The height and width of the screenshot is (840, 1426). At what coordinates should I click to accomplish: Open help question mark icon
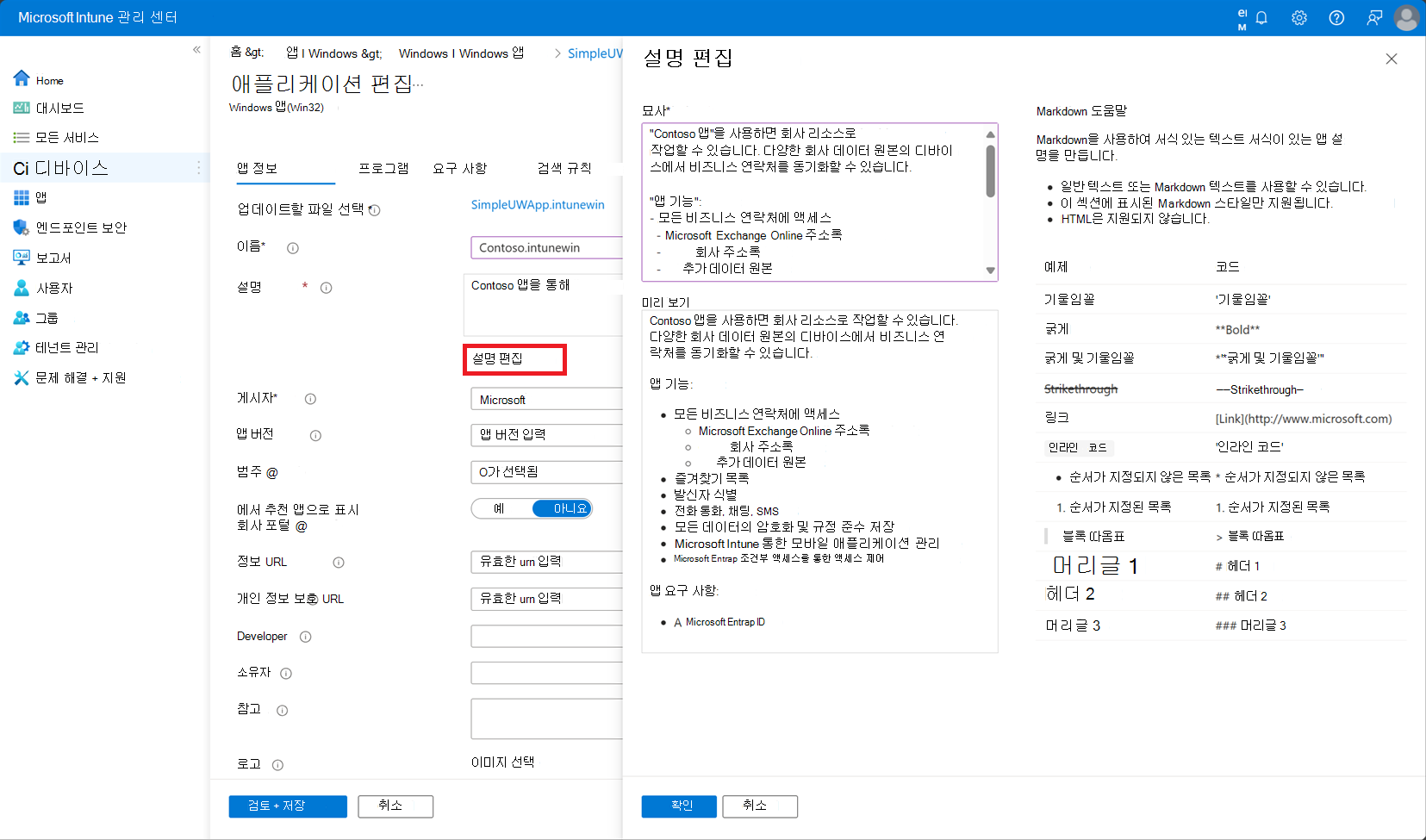point(1336,18)
